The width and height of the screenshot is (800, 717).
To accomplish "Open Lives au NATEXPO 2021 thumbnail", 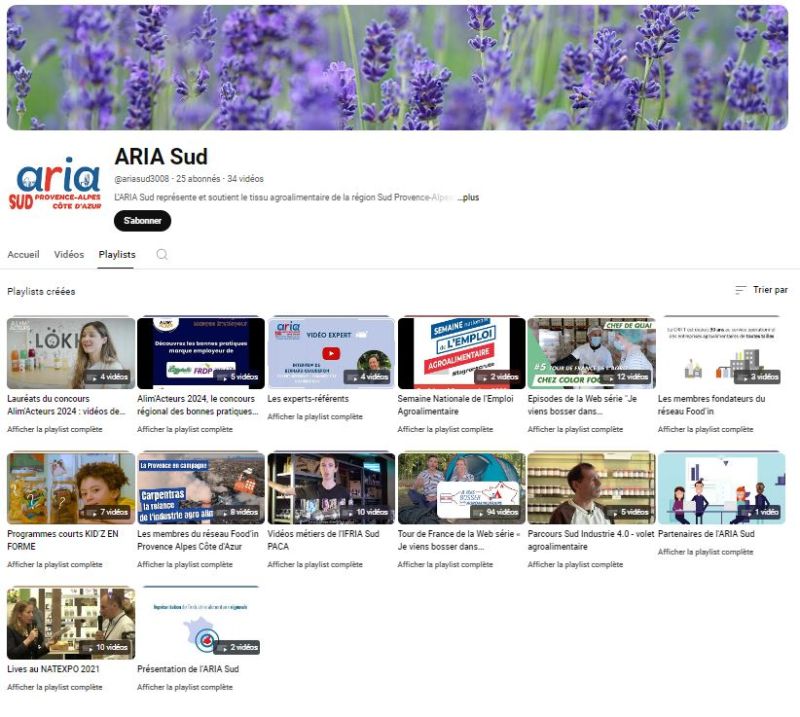I will point(71,623).
